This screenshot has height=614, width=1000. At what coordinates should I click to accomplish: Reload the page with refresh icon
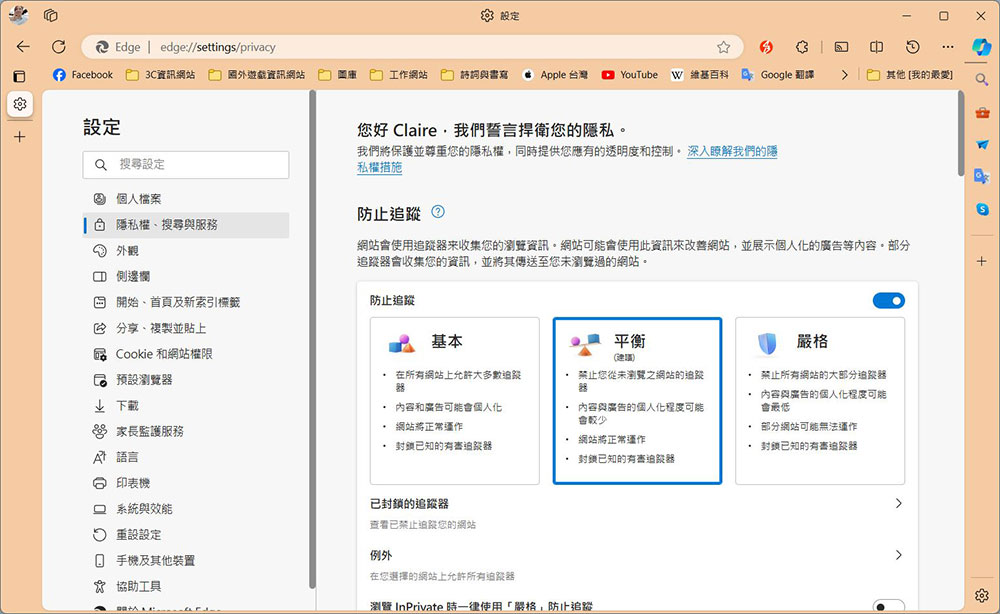coord(59,47)
